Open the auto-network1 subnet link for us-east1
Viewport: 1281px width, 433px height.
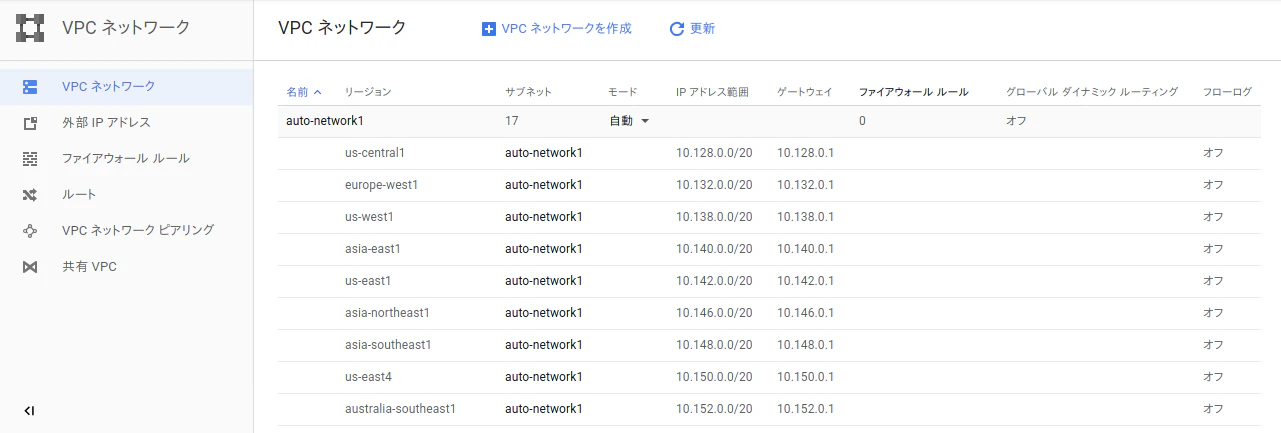544,281
